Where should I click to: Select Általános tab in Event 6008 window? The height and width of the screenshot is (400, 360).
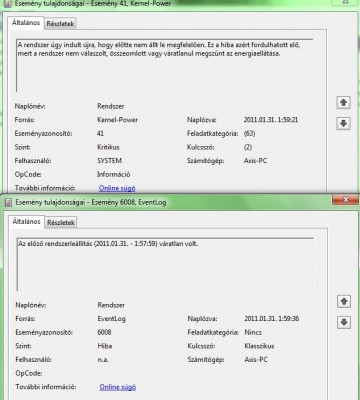[x=26, y=222]
